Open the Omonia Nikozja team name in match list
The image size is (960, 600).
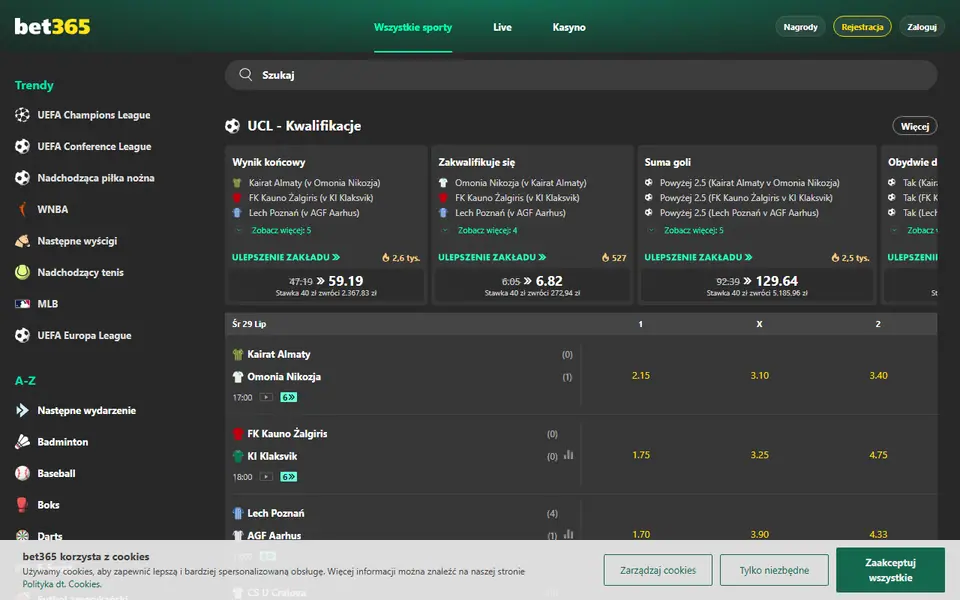click(283, 377)
